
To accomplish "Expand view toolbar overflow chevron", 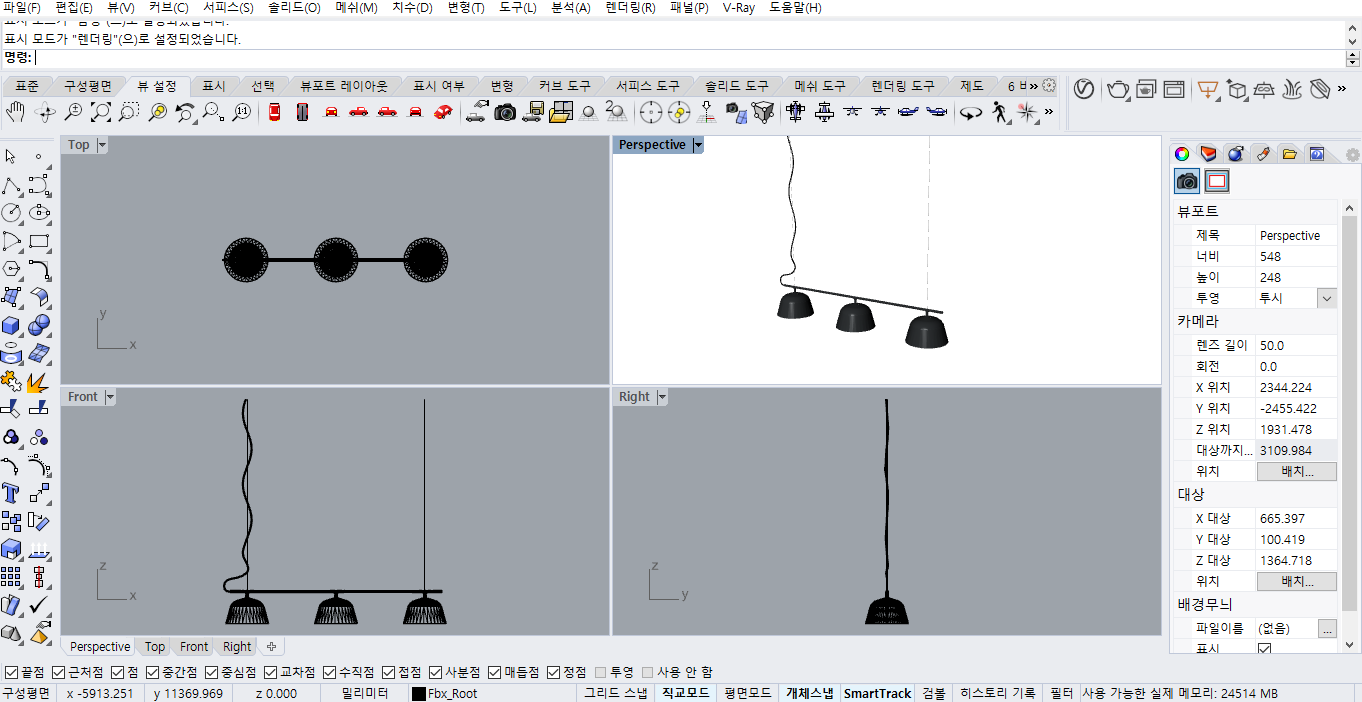I will click(x=1048, y=112).
